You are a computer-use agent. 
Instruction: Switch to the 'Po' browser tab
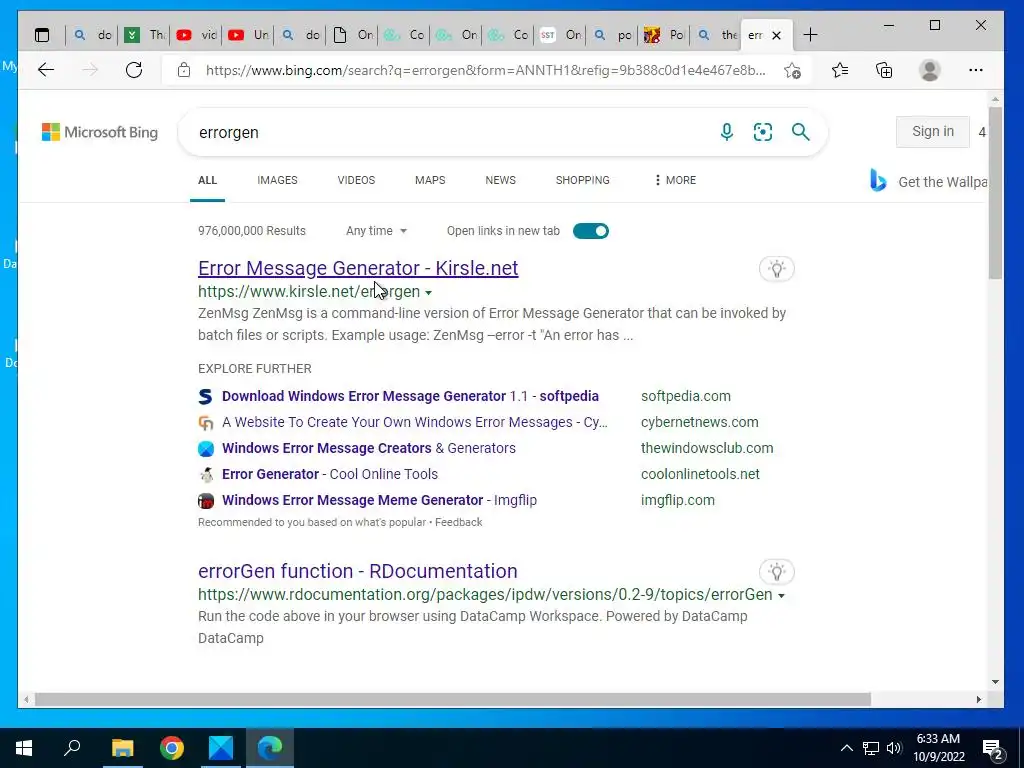click(x=664, y=35)
